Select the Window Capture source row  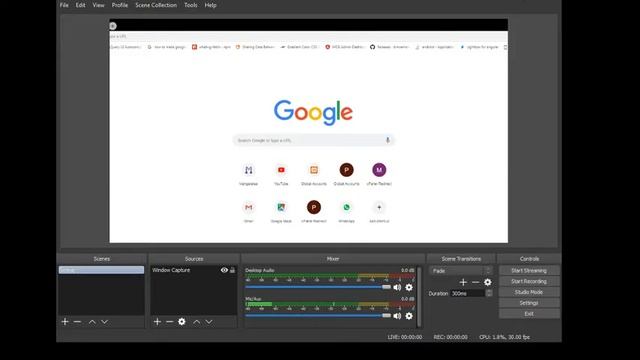pos(193,270)
